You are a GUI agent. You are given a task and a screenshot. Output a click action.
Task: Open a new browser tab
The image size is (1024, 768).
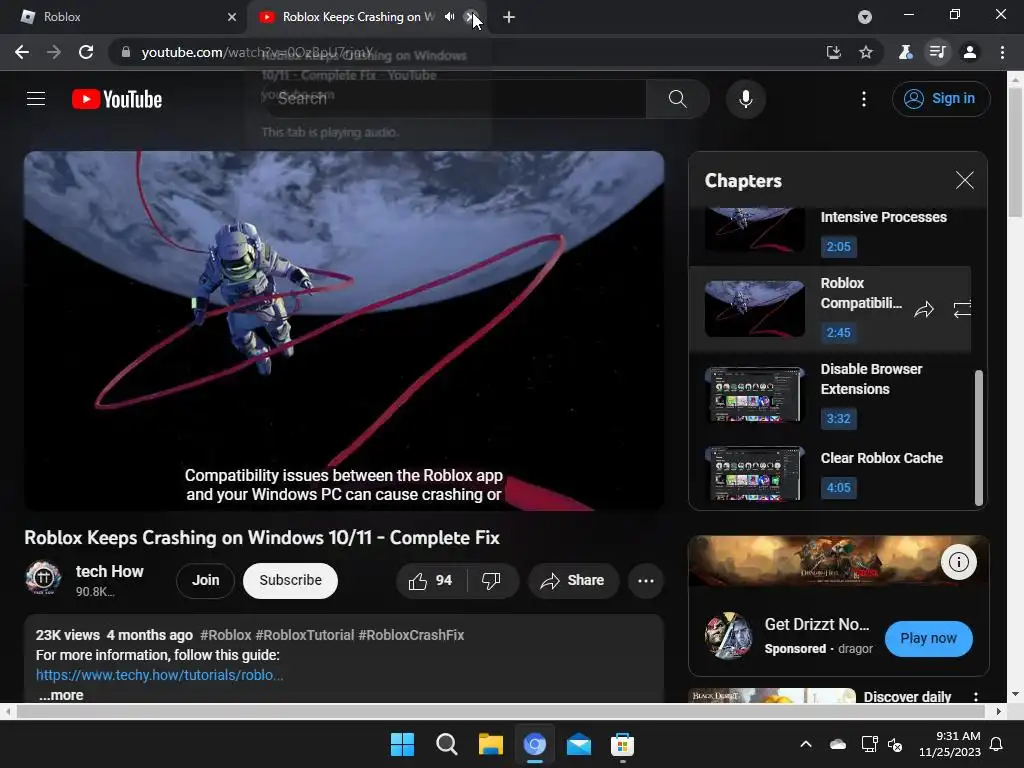[x=509, y=17]
